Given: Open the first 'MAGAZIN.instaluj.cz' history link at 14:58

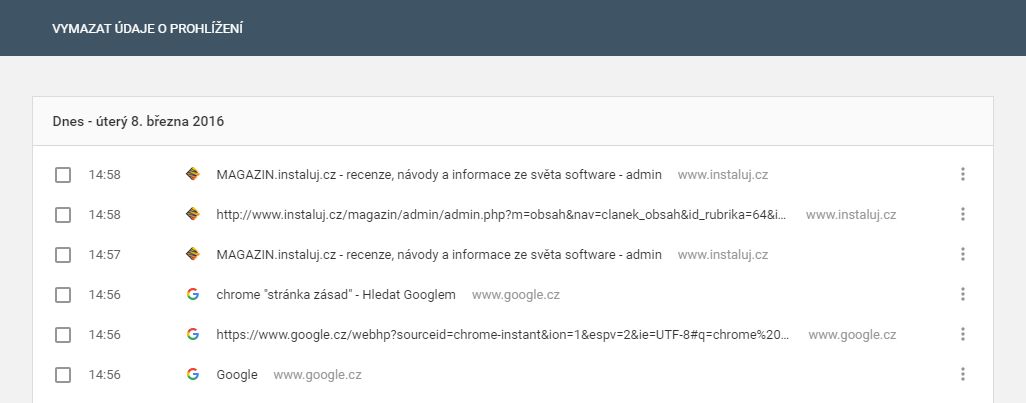Looking at the screenshot, I should pyautogui.click(x=439, y=174).
